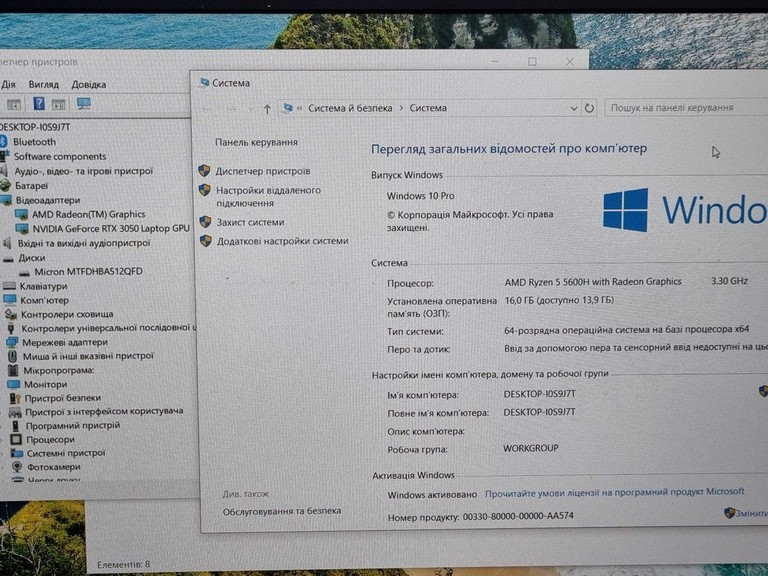Viewport: 768px width, 576px height.
Task: Open the Вигляд menu
Action: [44, 85]
